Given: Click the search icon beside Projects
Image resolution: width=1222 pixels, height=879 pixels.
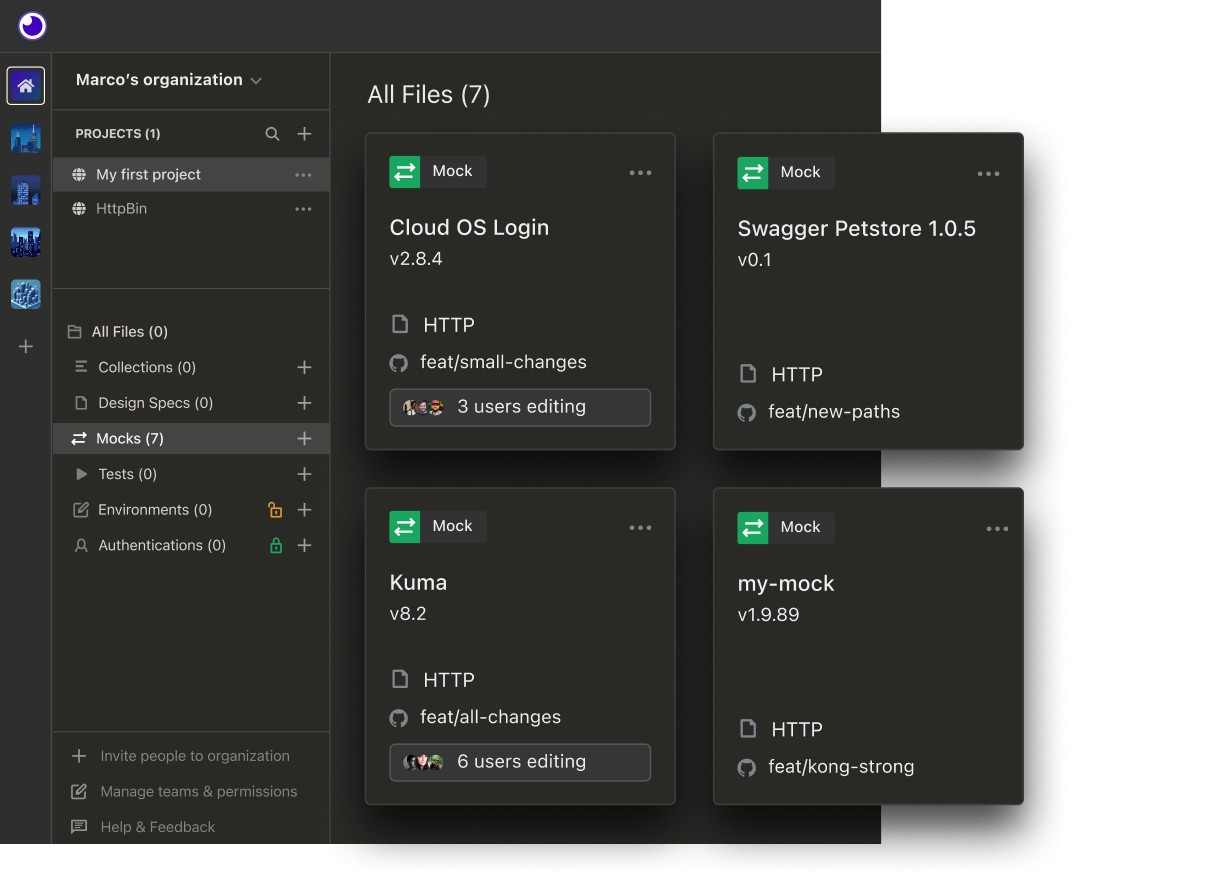Looking at the screenshot, I should tap(272, 134).
